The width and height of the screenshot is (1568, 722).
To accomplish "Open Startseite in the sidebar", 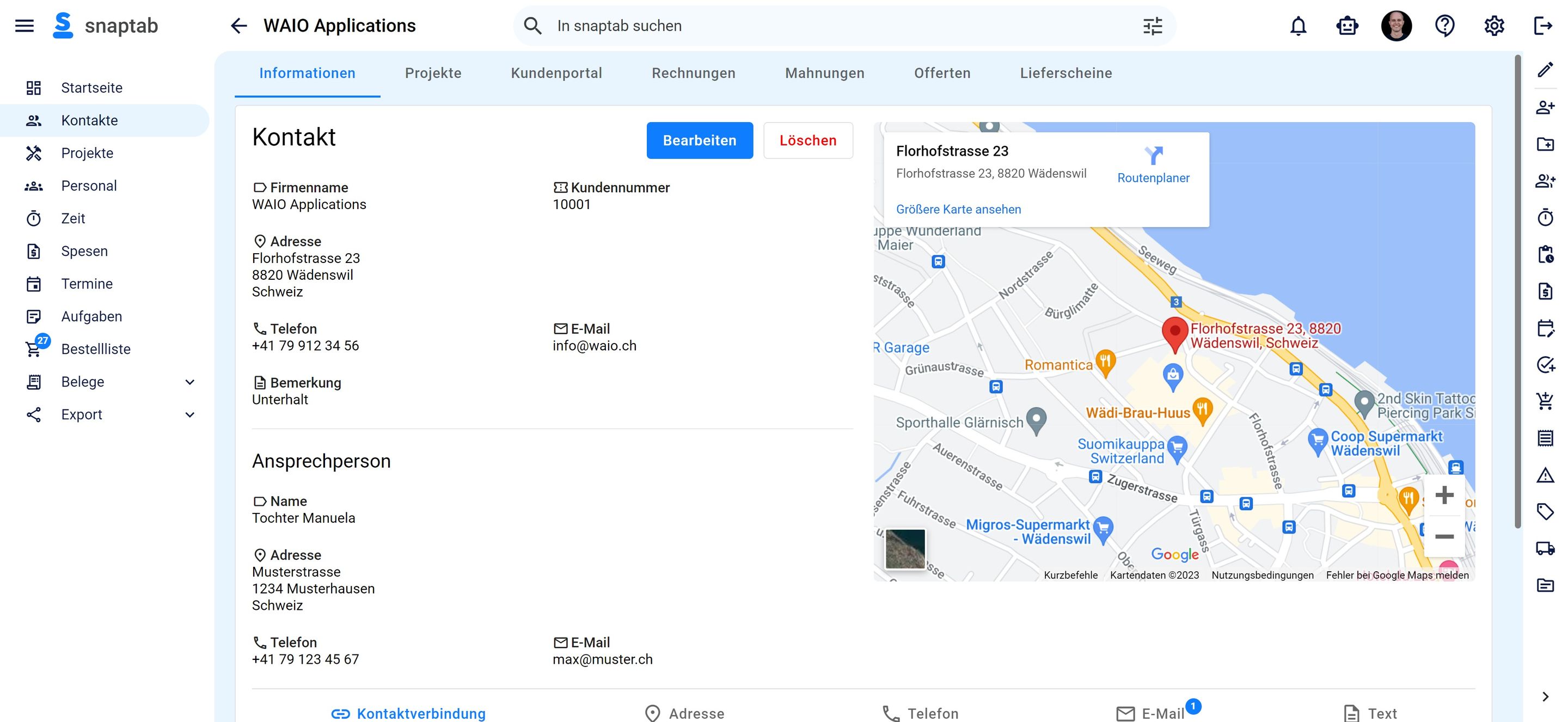I will pos(105,88).
